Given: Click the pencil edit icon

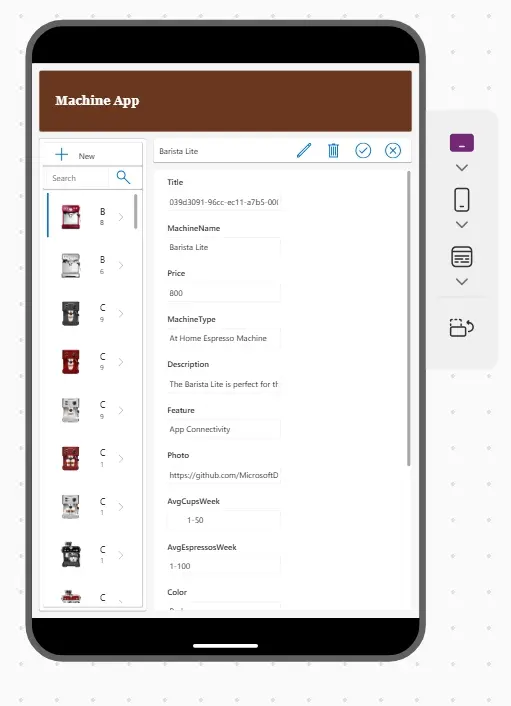Looking at the screenshot, I should (x=304, y=150).
